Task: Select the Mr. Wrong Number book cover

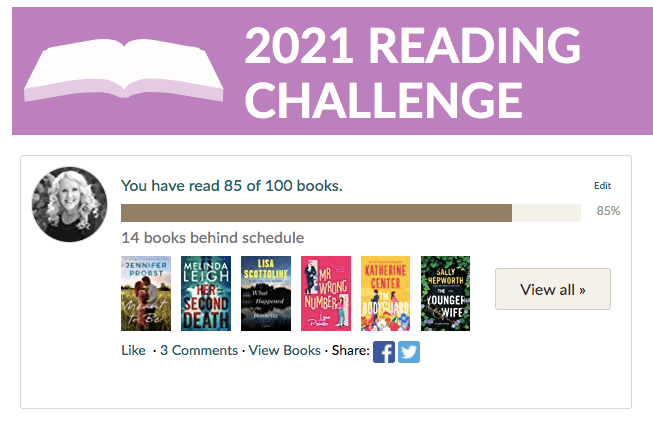Action: tap(326, 293)
